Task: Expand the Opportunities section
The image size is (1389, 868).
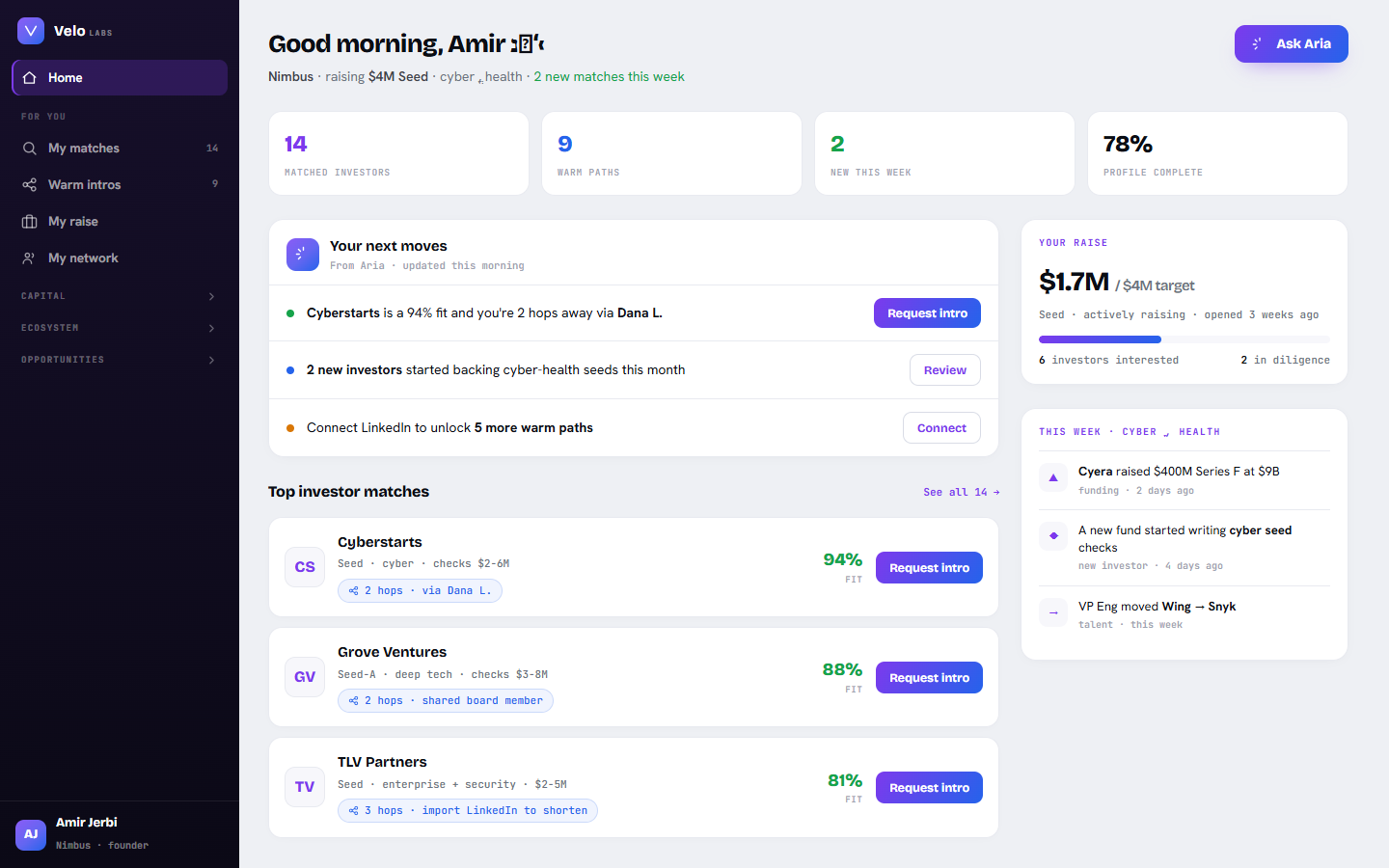Action: [120, 360]
